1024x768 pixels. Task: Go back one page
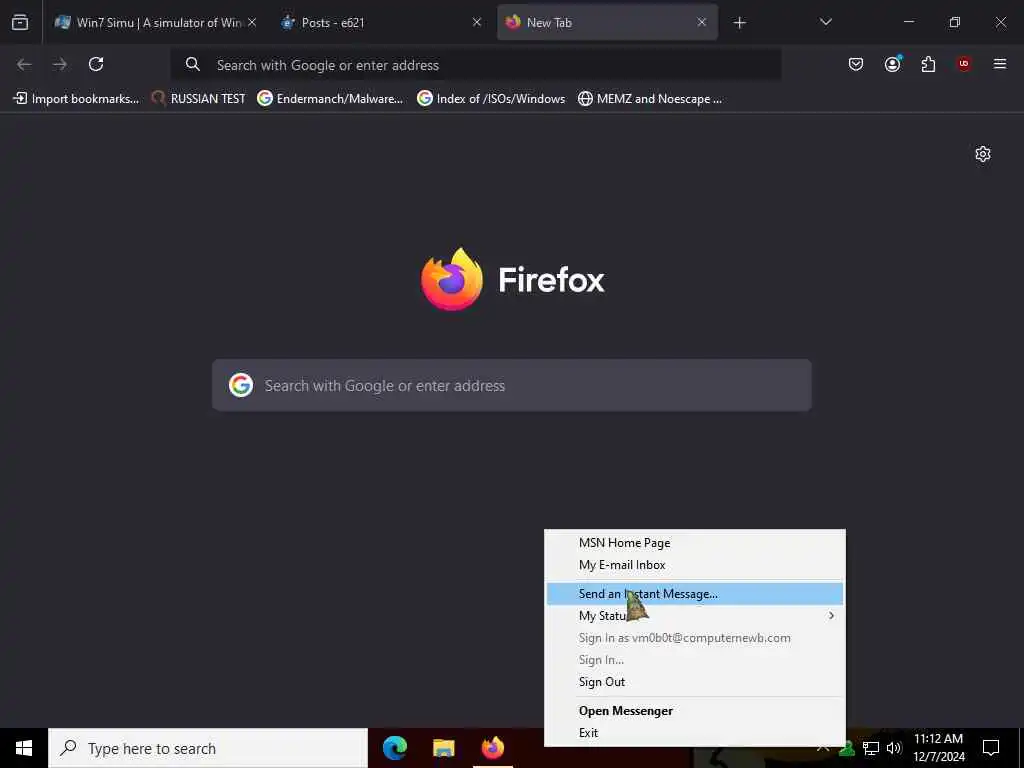24,64
